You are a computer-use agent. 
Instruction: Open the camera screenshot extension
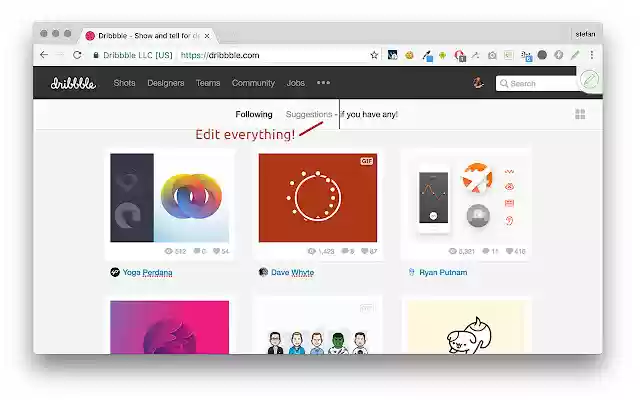point(492,55)
